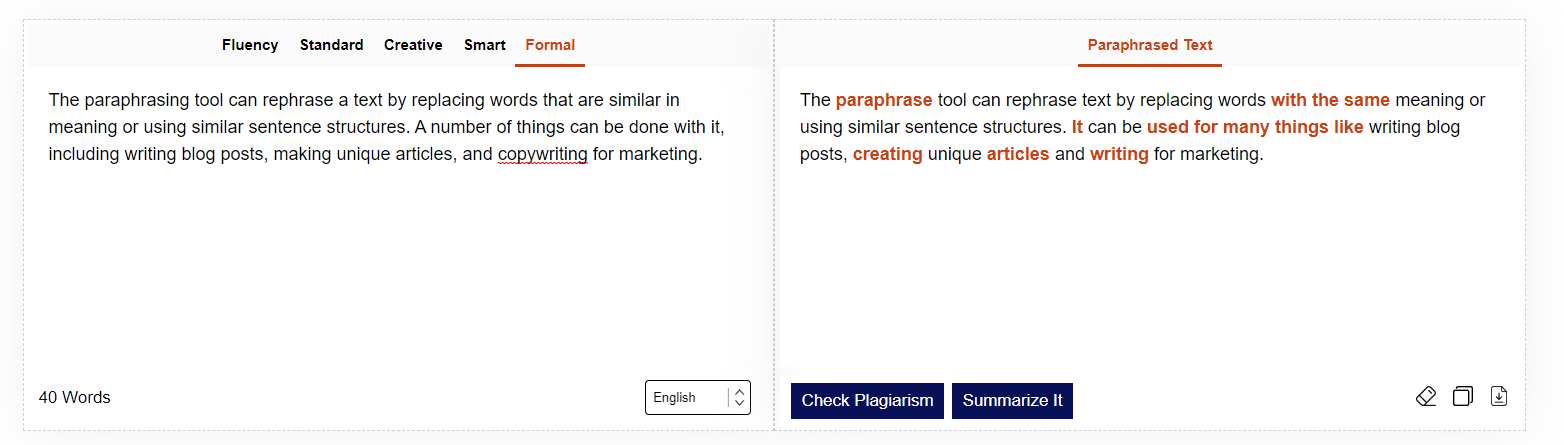Select the highlighted phrase "used for many things like"
Viewport: 1564px width, 445px height.
click(1255, 127)
